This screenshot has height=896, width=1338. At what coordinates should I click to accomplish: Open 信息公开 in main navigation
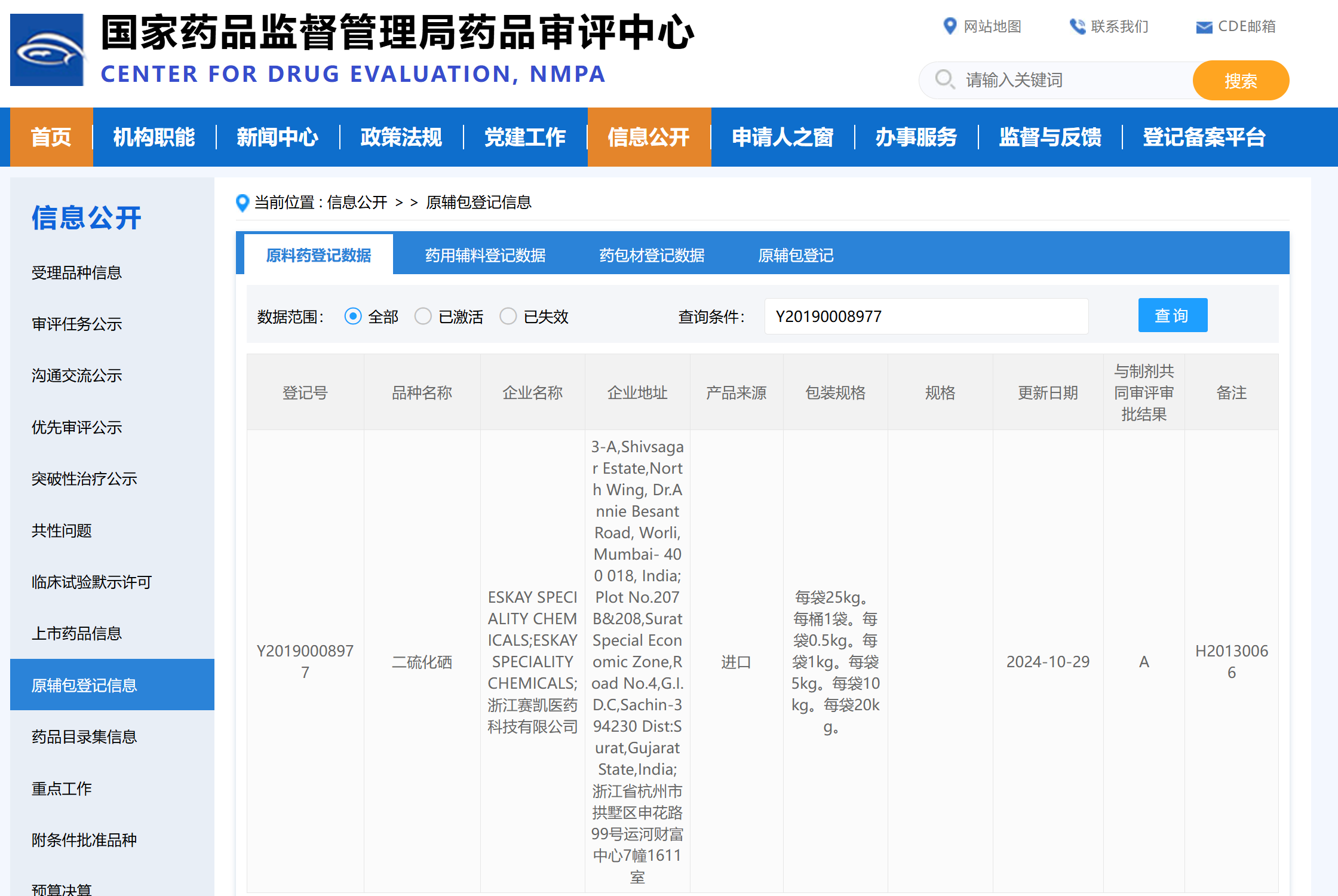pyautogui.click(x=649, y=137)
